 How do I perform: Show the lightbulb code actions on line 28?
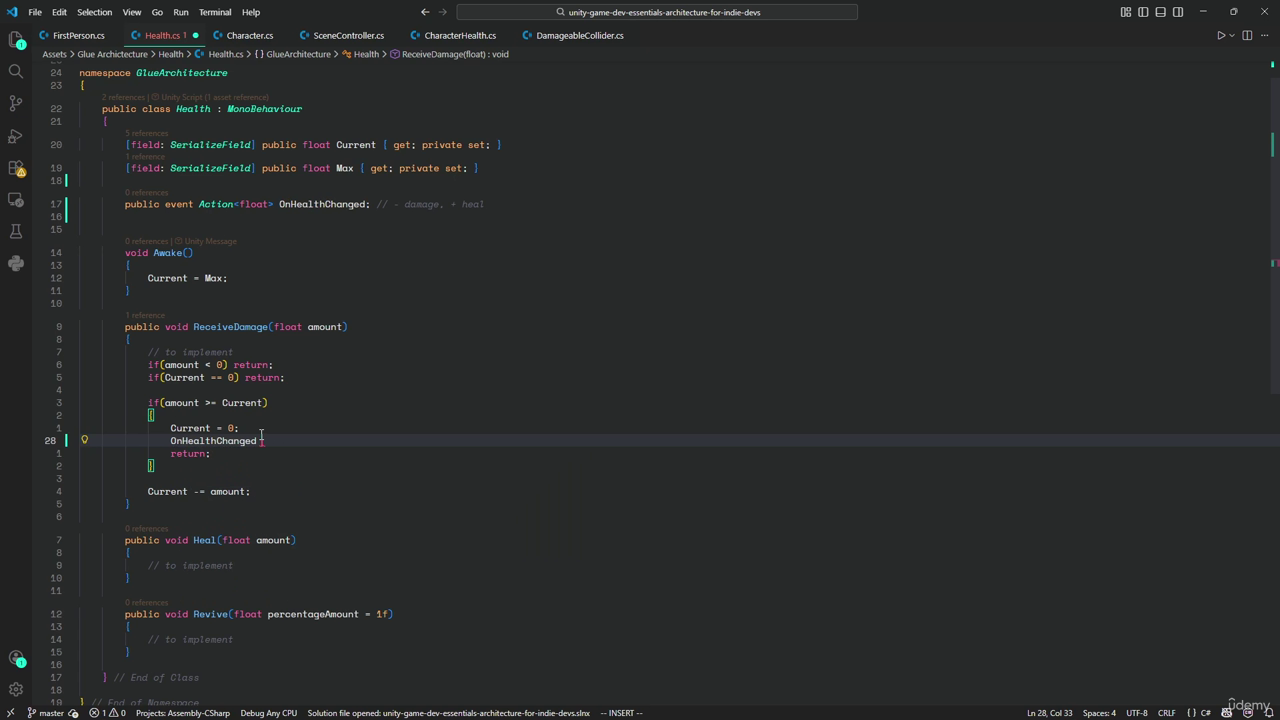(x=85, y=440)
